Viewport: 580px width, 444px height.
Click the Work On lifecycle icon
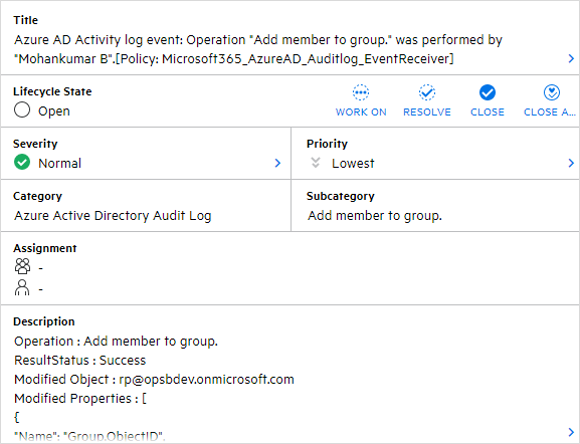[x=361, y=92]
